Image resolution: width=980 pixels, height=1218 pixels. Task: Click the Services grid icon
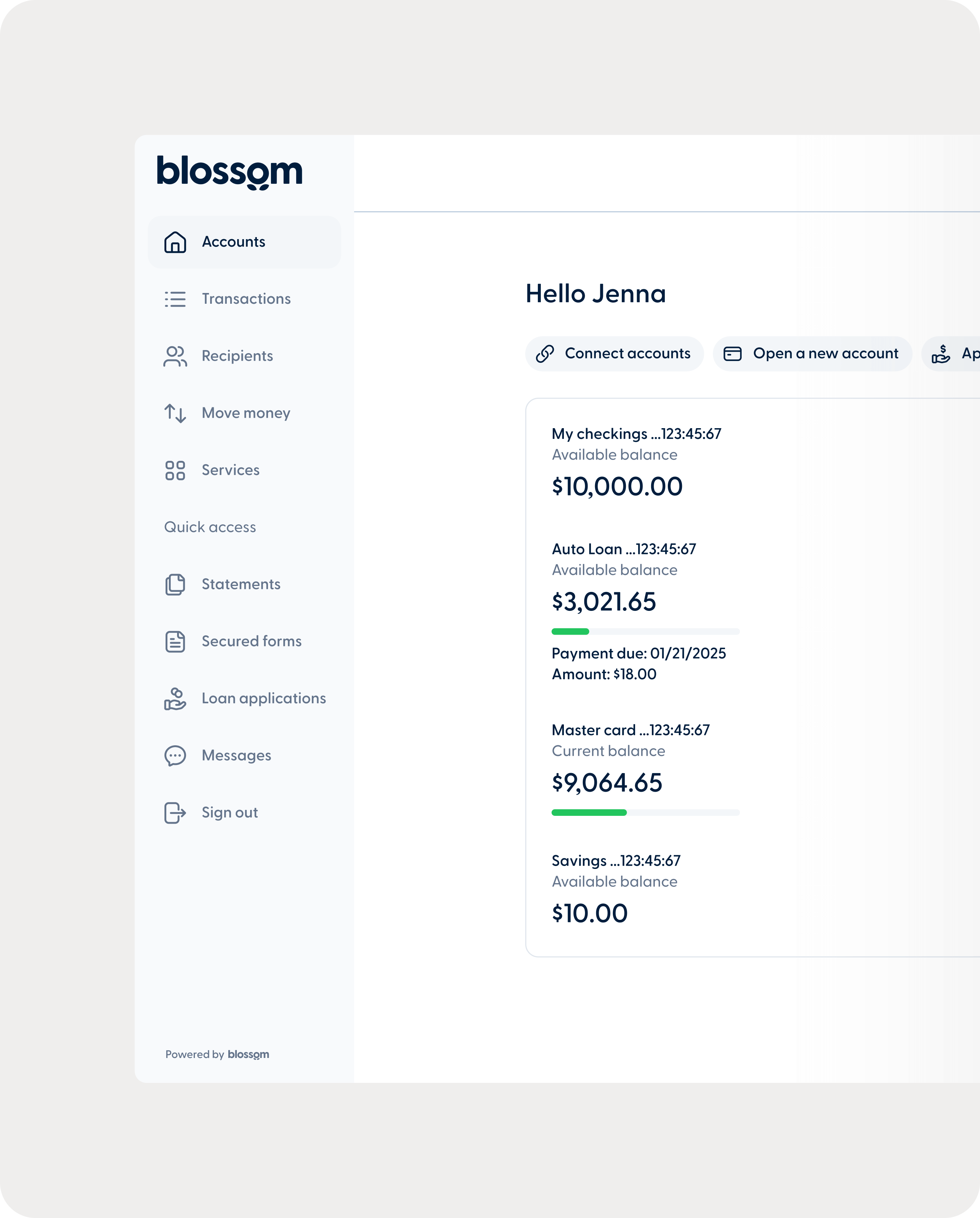click(x=175, y=470)
